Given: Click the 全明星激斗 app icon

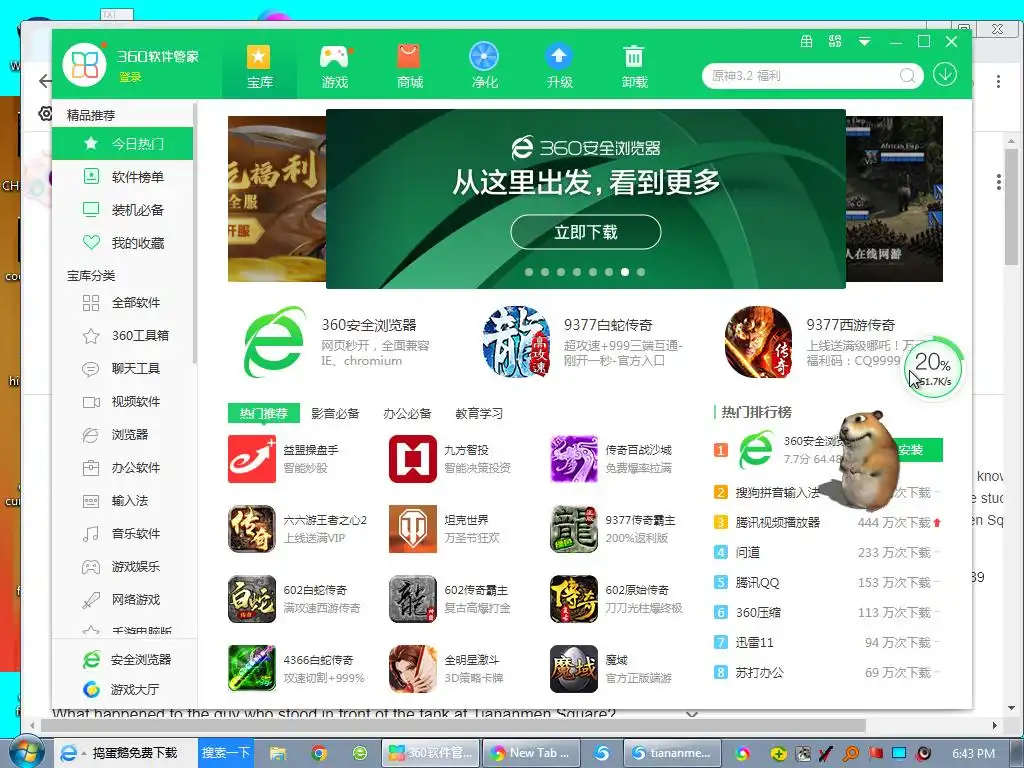Looking at the screenshot, I should [x=413, y=669].
